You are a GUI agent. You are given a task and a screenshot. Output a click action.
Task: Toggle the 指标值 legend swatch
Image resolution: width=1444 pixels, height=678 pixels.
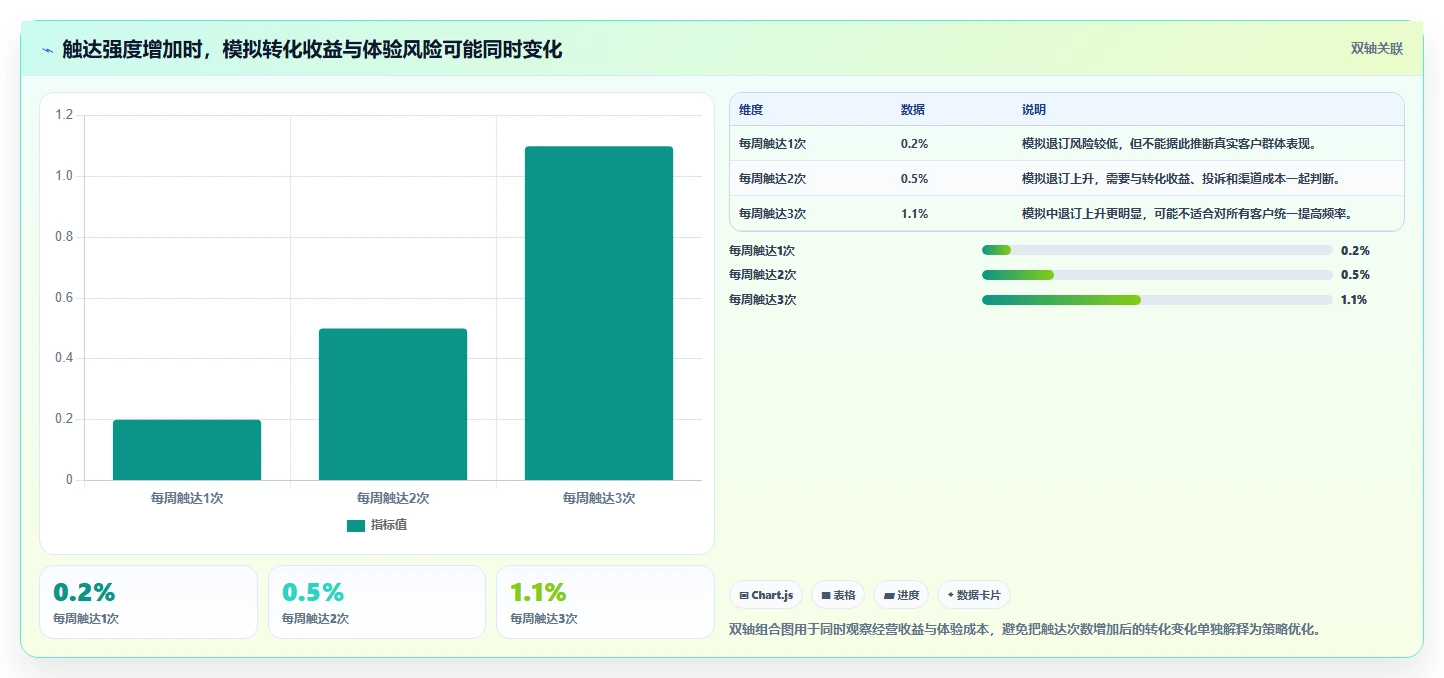click(356, 526)
